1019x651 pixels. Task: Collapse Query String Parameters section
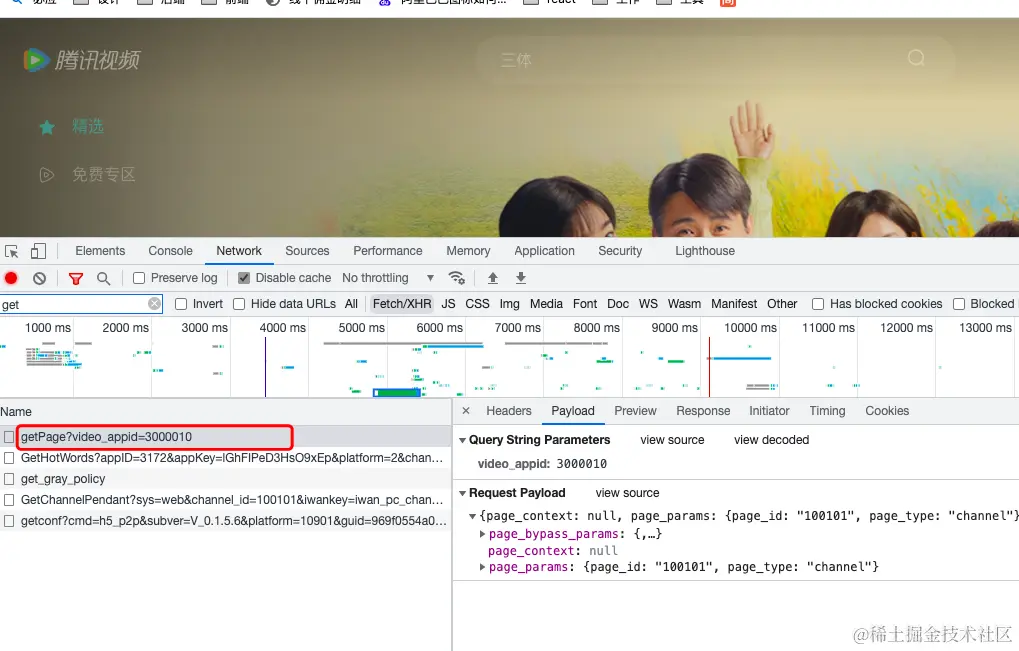[x=463, y=440]
